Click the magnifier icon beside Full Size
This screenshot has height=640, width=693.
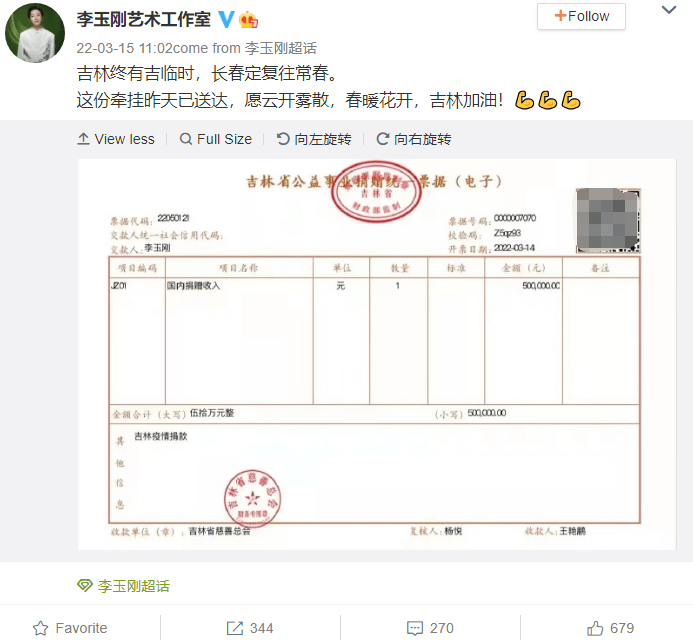[x=186, y=139]
